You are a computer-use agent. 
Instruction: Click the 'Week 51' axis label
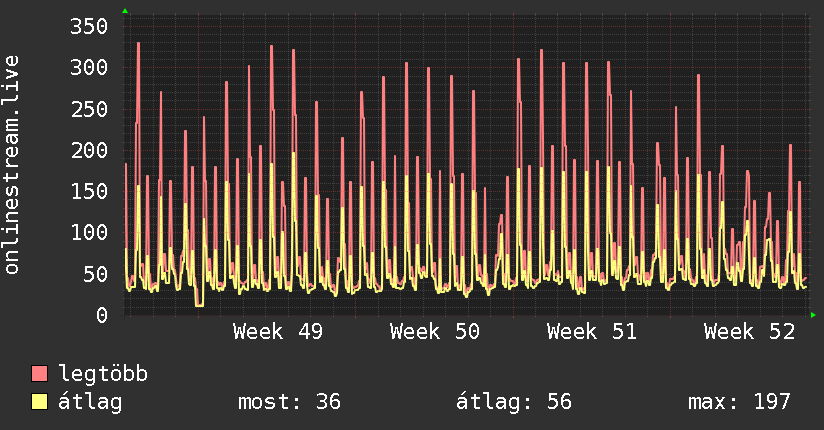tap(592, 332)
